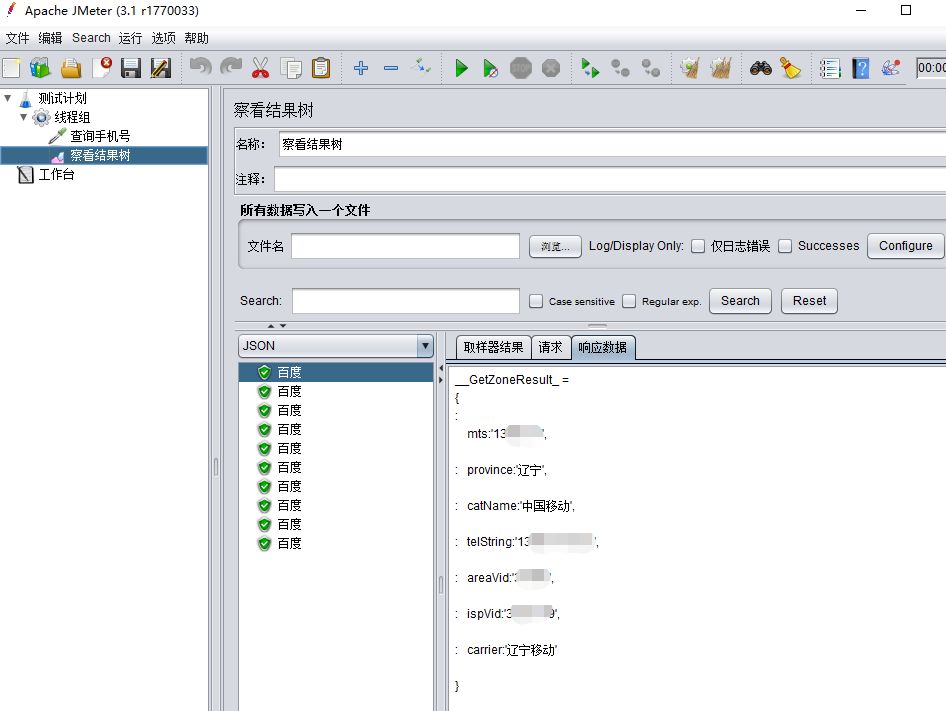Select 察看结果树 in the test tree
This screenshot has width=946, height=711.
tap(100, 156)
